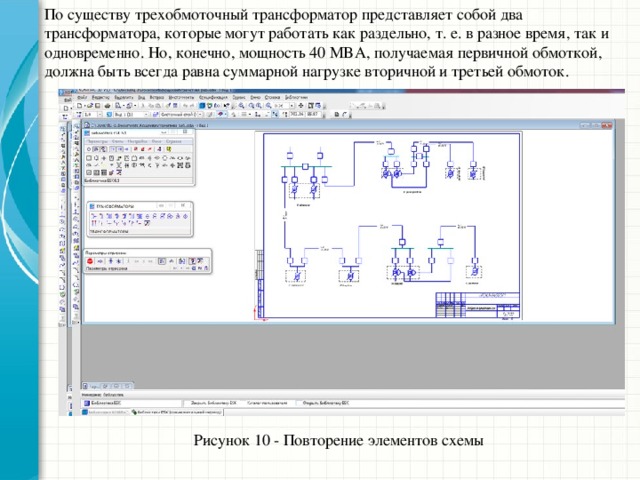Click the Save toolbar icon

[x=97, y=106]
